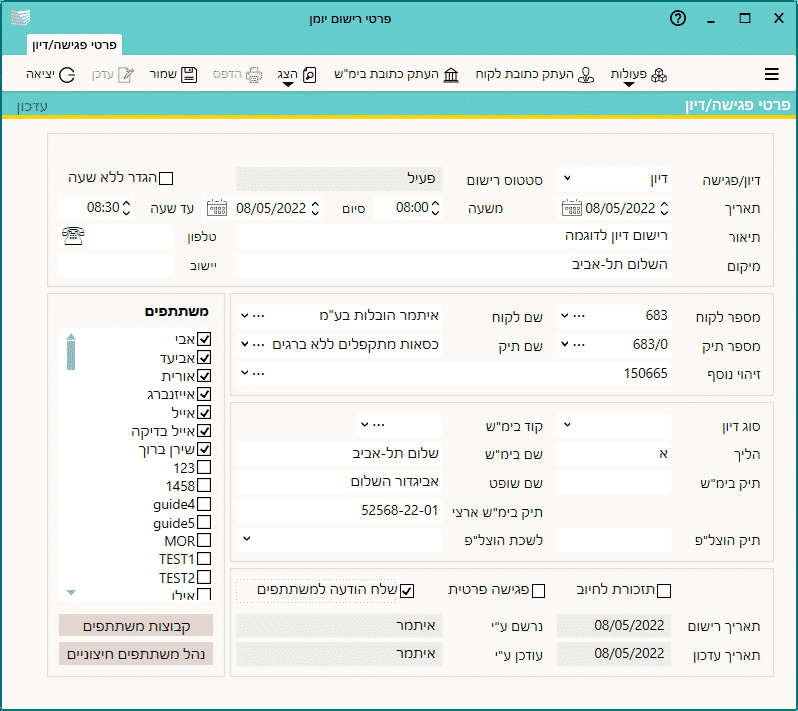Click ellipsis browse button for שם תיק

pos(259,344)
